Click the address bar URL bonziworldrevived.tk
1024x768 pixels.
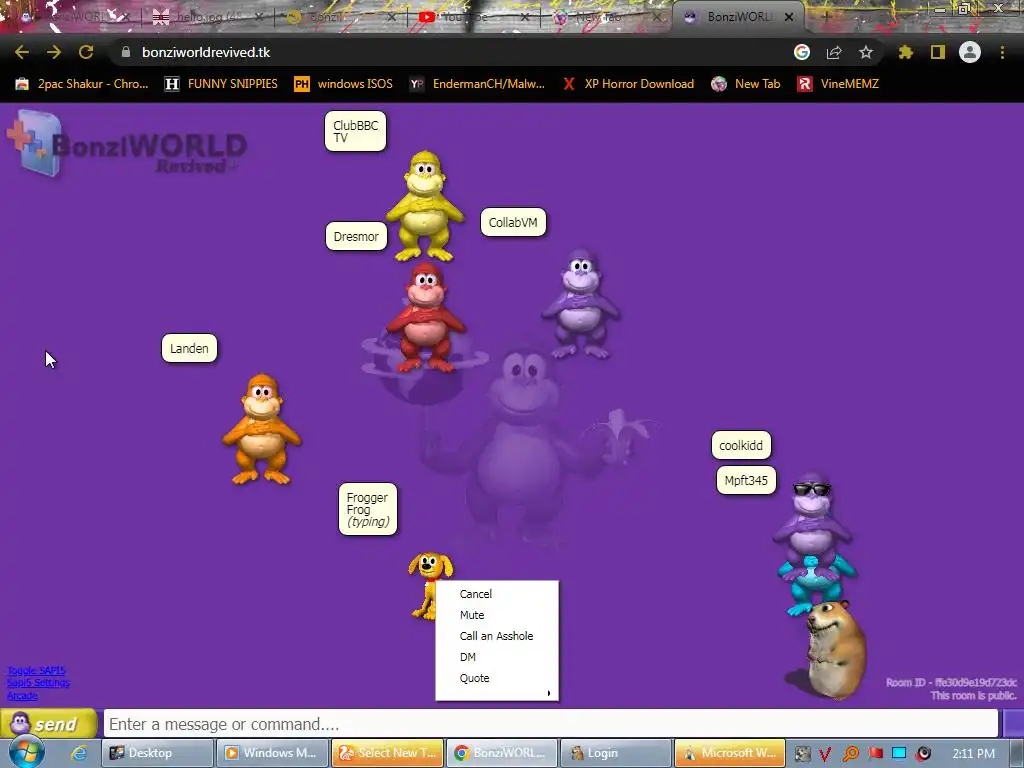tap(206, 52)
